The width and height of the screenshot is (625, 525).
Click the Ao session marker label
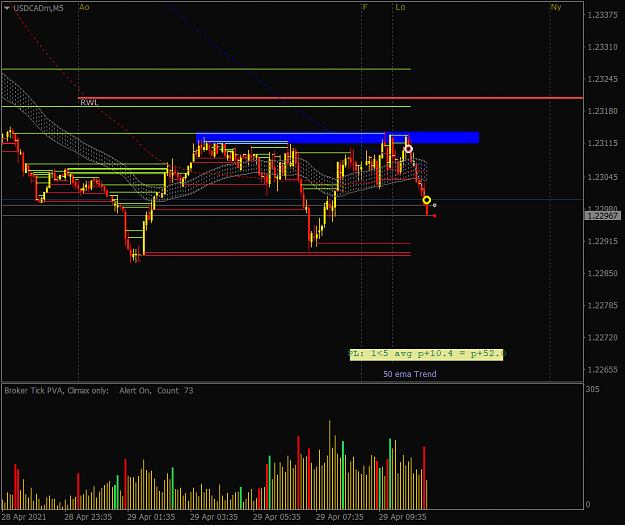84,7
